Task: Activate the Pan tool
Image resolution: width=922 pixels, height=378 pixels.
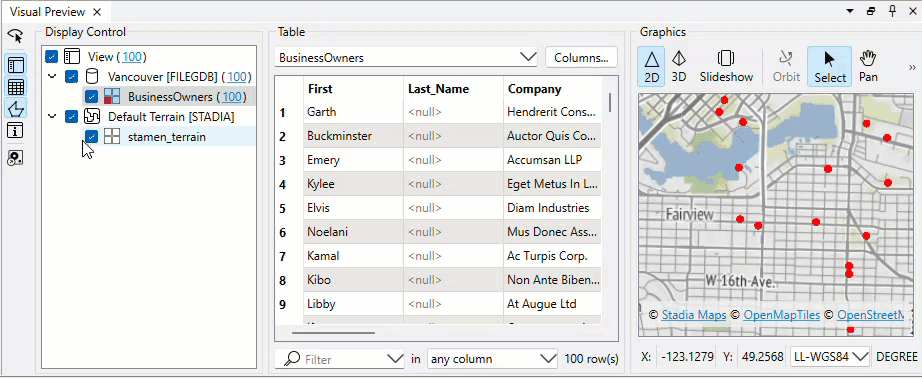Action: coord(868,66)
